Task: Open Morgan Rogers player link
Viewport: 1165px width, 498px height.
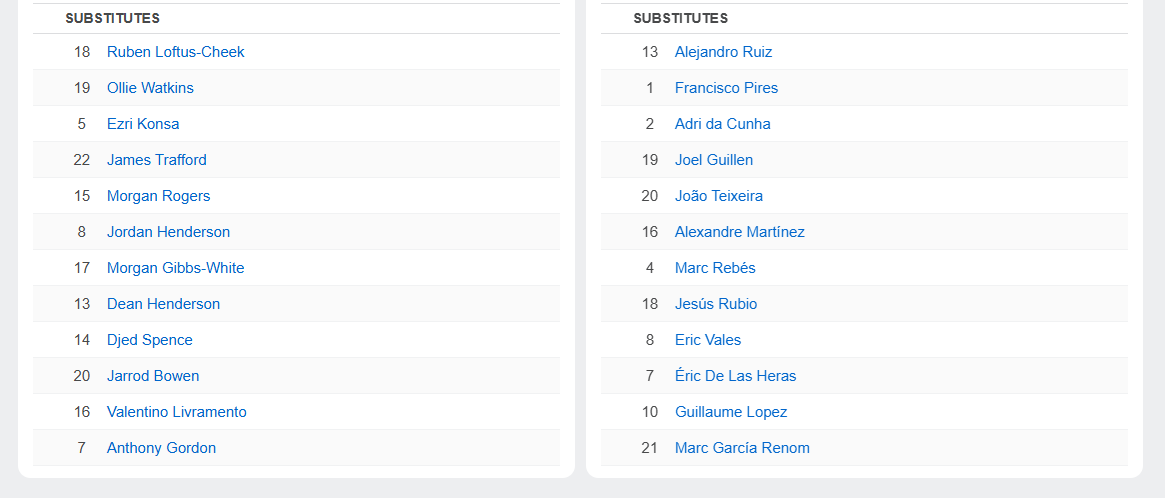Action: [x=158, y=196]
